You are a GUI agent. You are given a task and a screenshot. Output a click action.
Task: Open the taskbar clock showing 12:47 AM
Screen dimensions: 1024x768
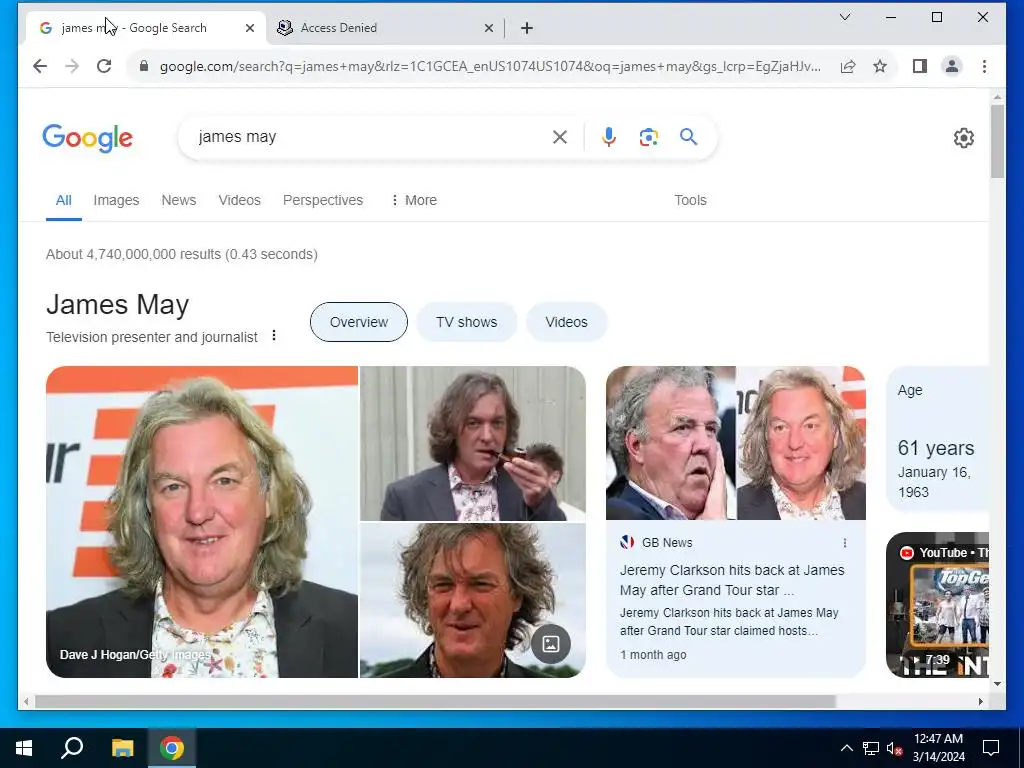938,748
